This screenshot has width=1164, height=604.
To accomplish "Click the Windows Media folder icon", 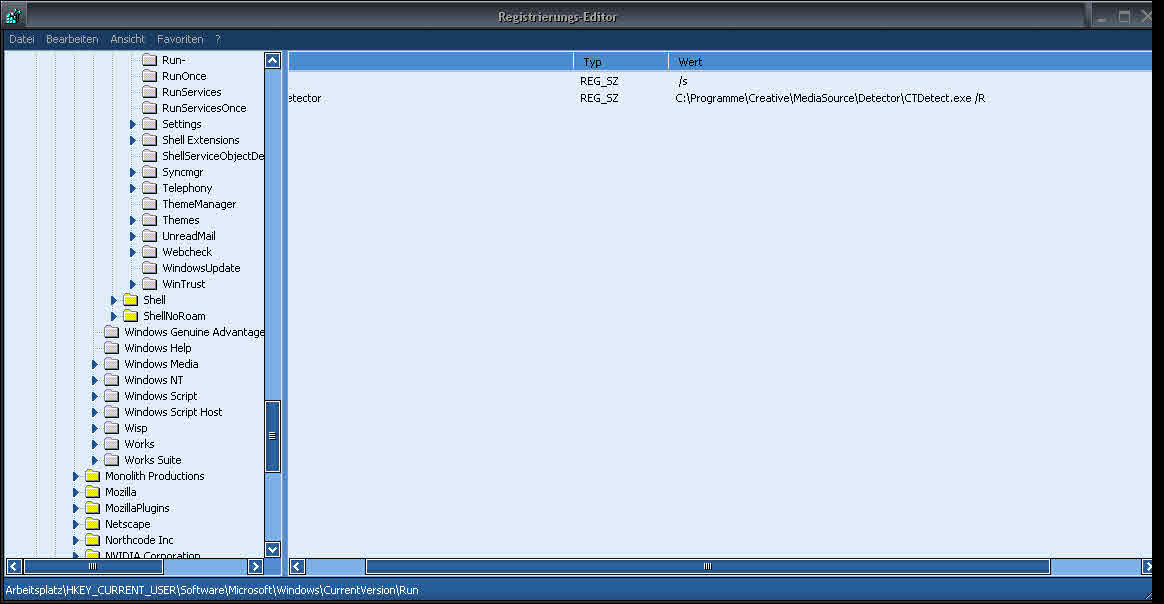I will pos(111,364).
